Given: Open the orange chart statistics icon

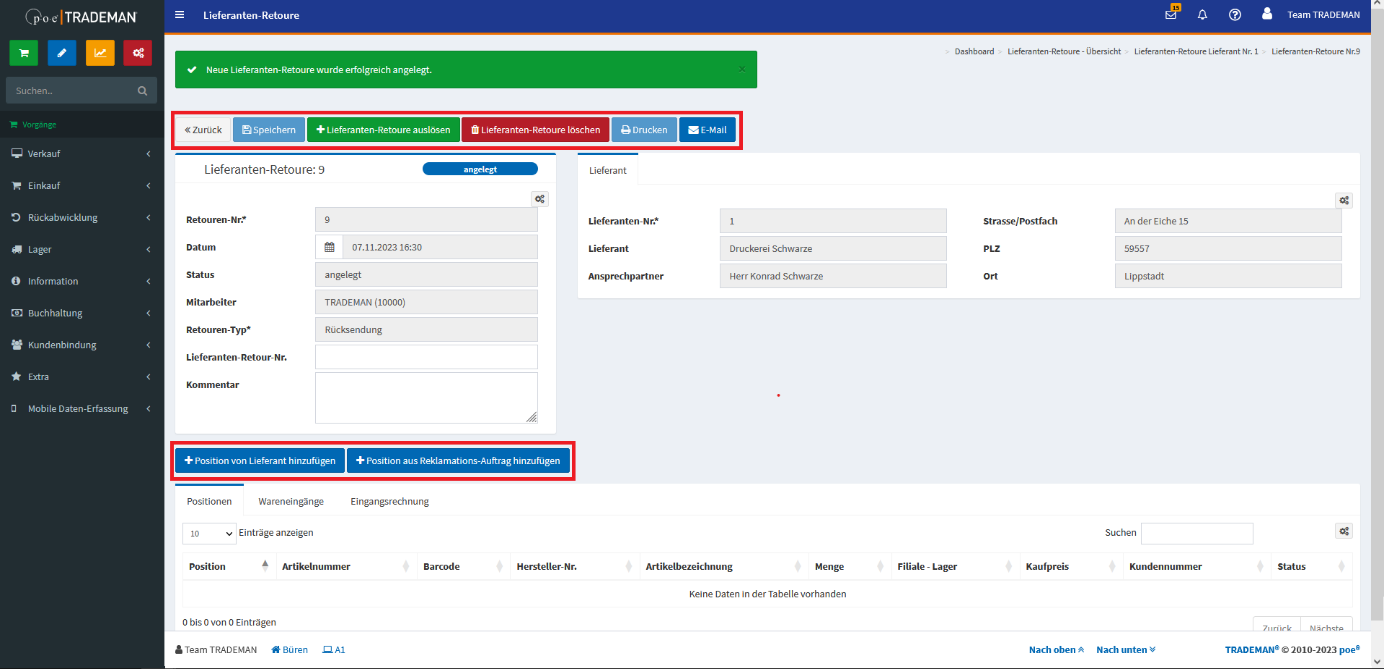Looking at the screenshot, I should point(100,53).
